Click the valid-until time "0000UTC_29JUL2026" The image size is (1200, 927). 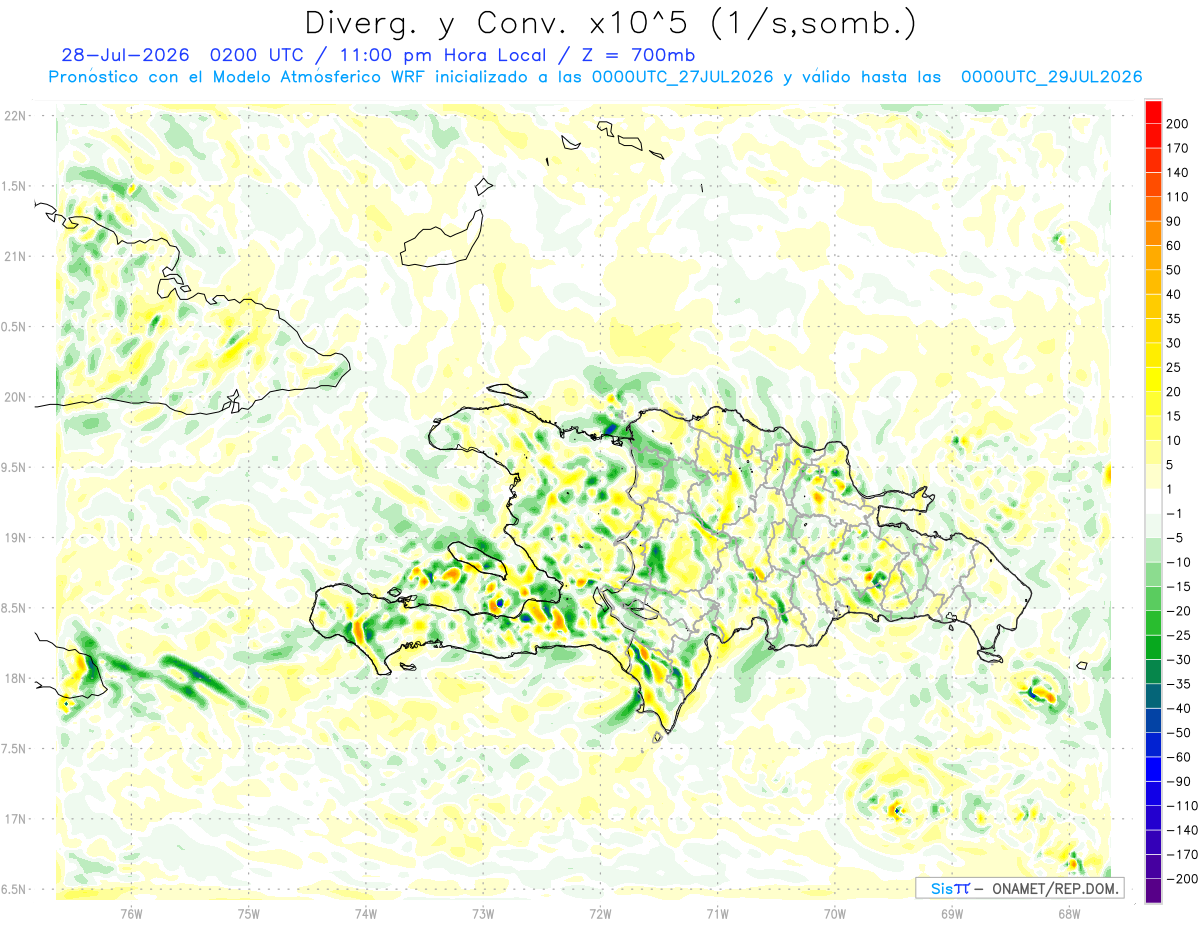(x=1051, y=77)
